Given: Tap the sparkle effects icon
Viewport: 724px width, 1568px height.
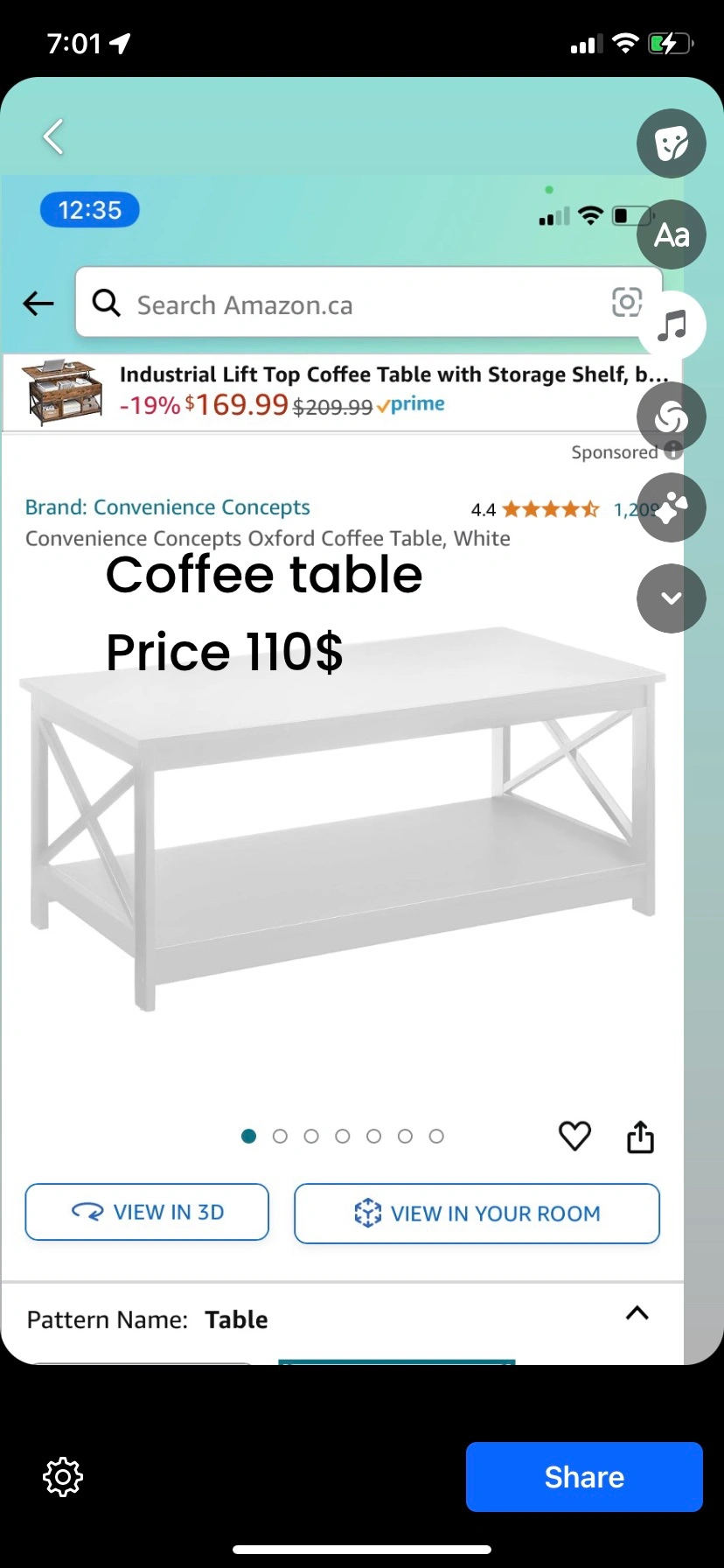Looking at the screenshot, I should click(671, 507).
